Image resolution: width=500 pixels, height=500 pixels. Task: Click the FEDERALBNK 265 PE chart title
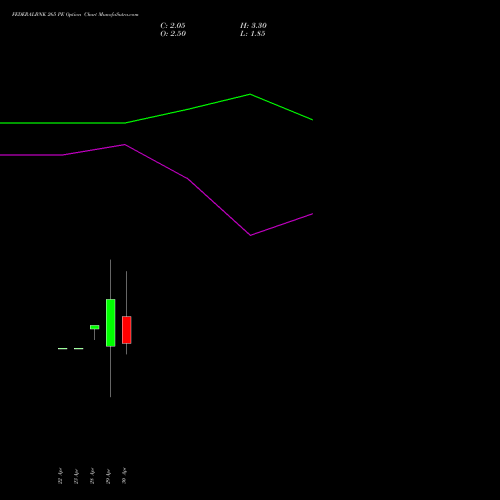[75, 14]
